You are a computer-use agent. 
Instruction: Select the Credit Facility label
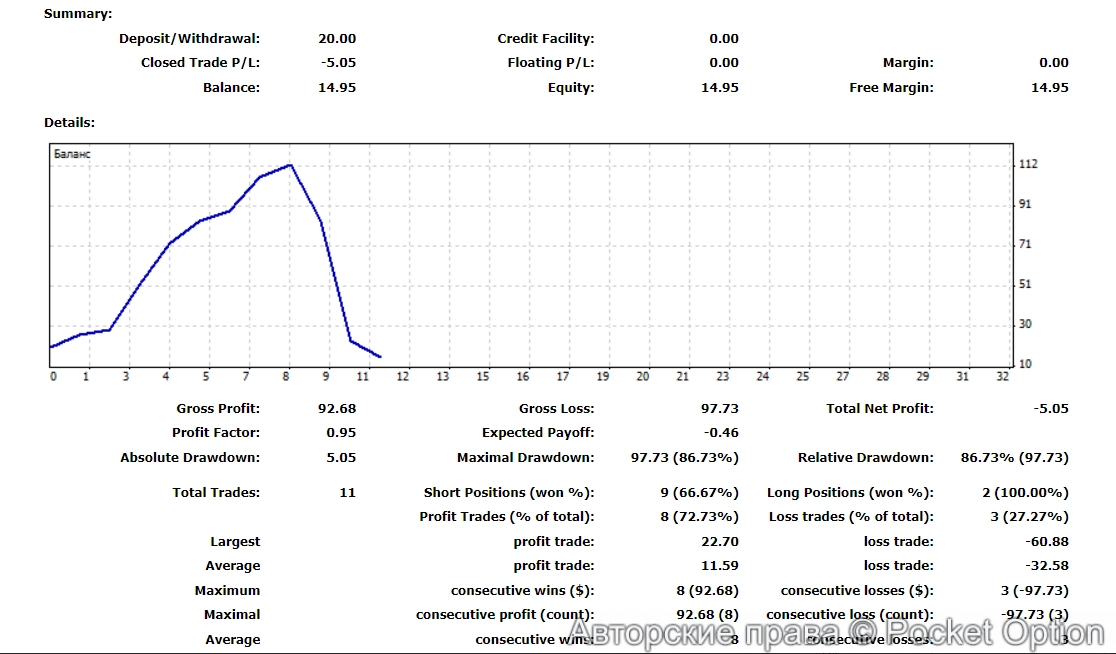pyautogui.click(x=545, y=38)
